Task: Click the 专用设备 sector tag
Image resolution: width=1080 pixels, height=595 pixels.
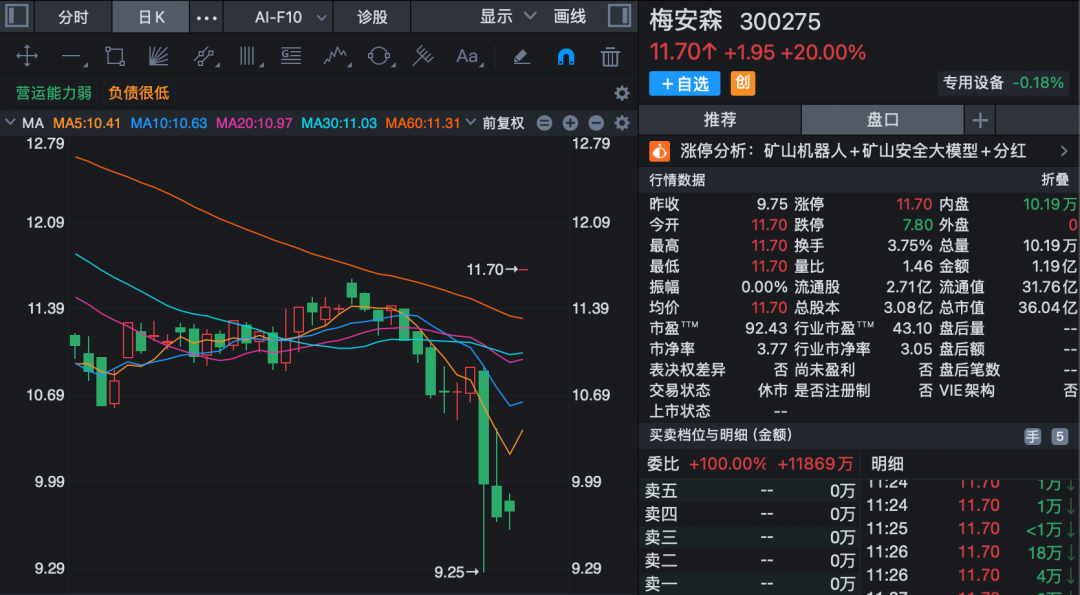Action: coord(1003,83)
